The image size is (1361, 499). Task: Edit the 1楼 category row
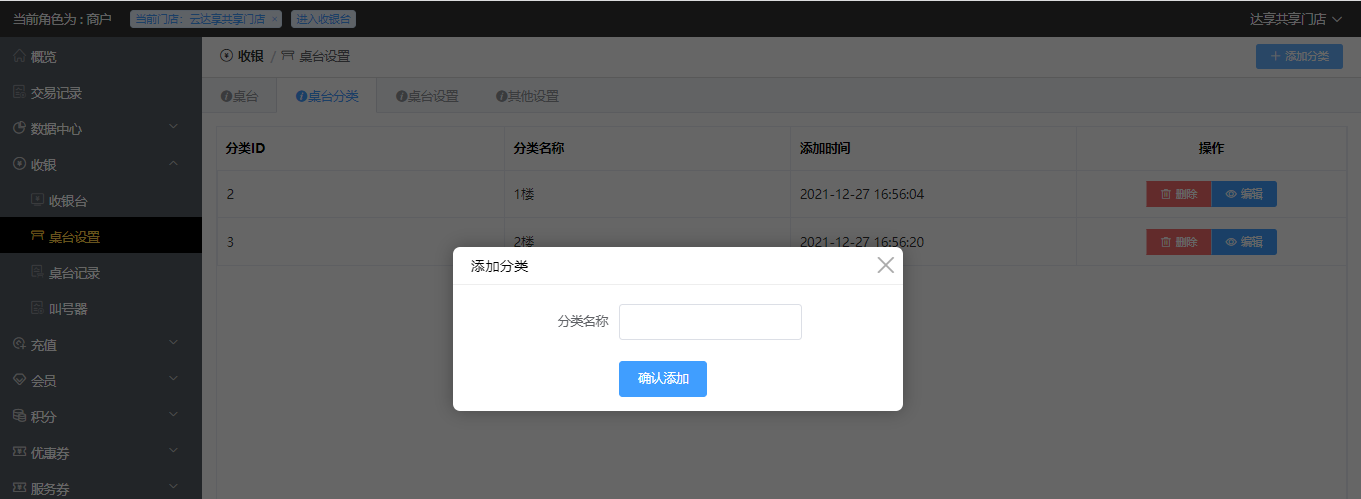click(1244, 194)
